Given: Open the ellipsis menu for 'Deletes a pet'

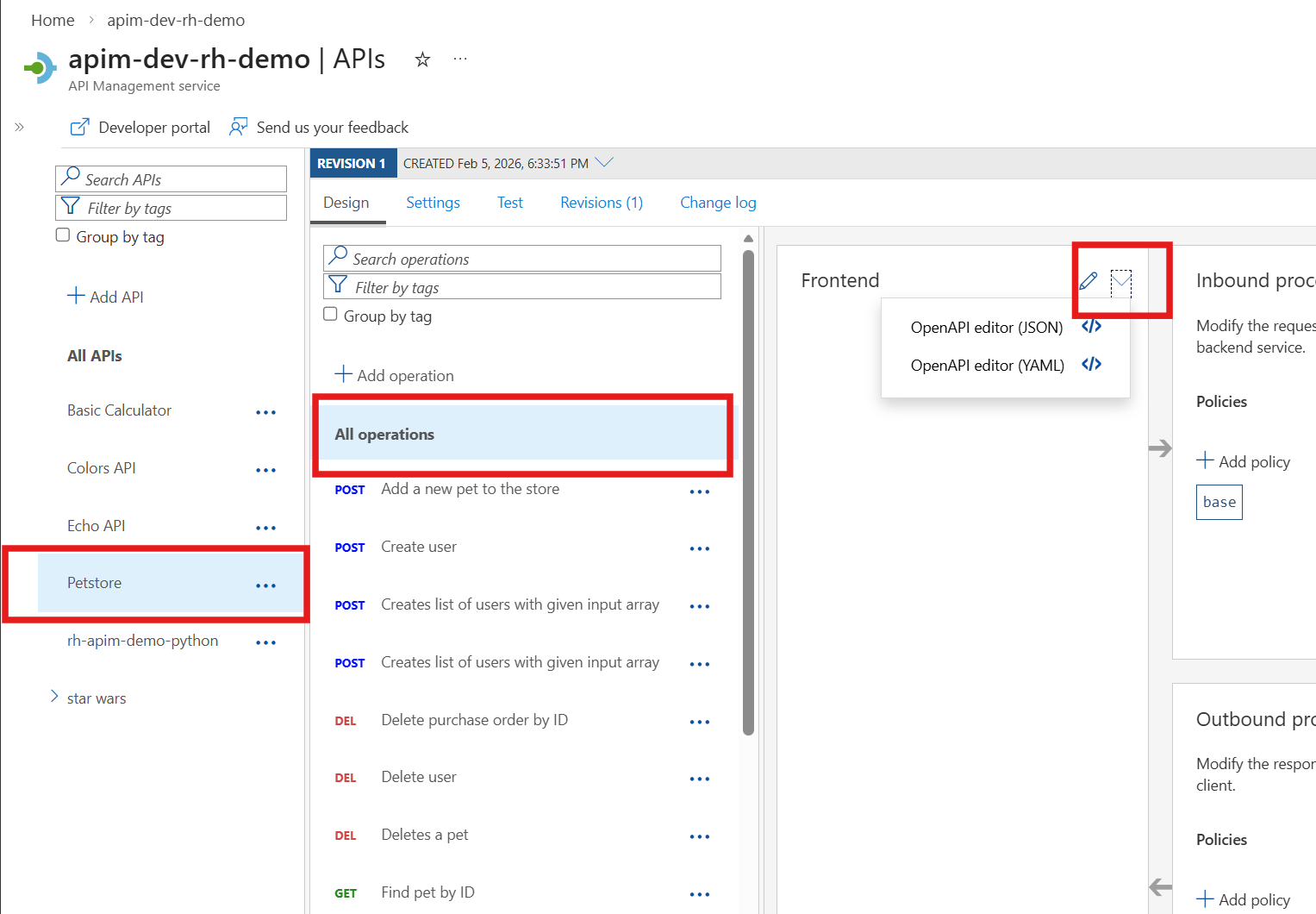Looking at the screenshot, I should pos(700,836).
